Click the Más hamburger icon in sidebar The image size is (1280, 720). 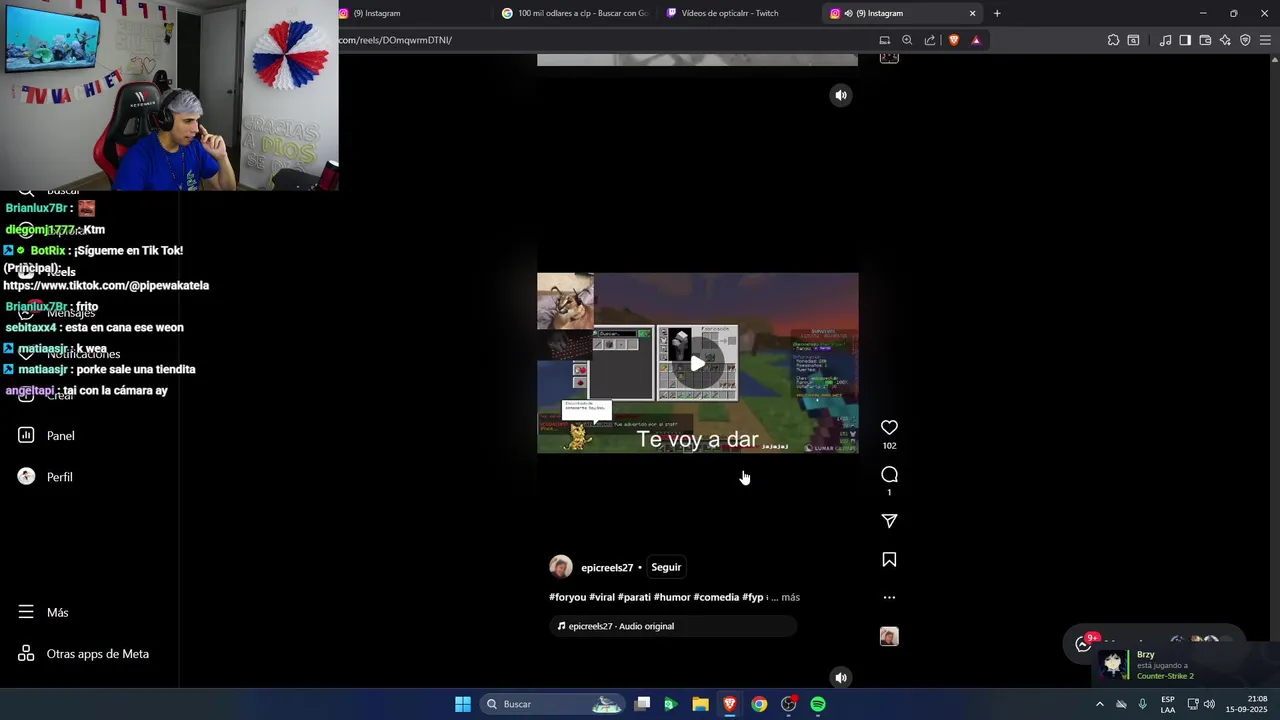point(26,612)
